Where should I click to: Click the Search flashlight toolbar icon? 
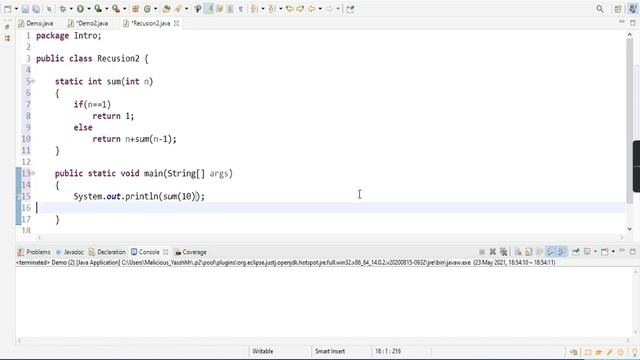click(178, 9)
